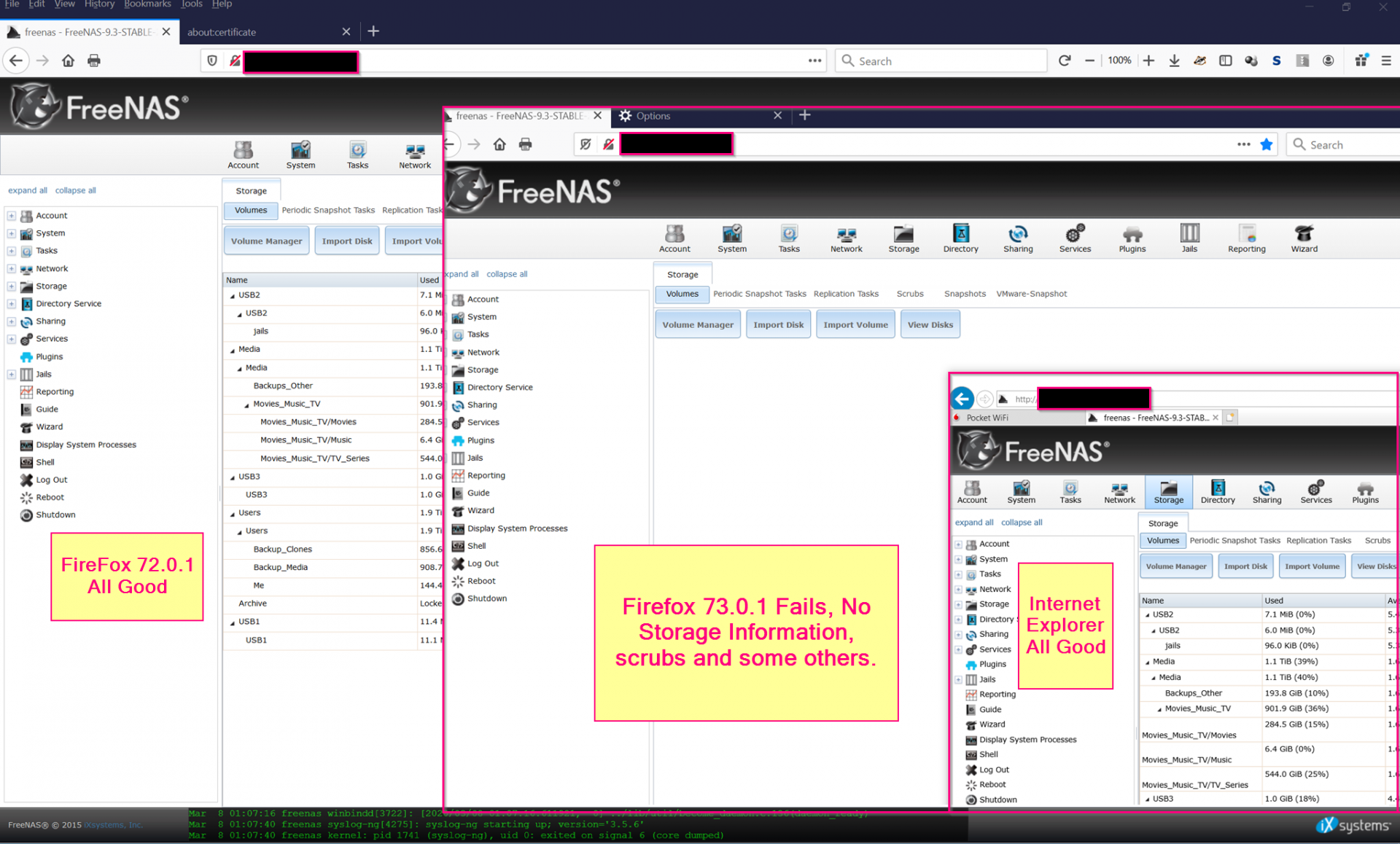Expand Account node in left Firefox tree
This screenshot has width=1400, height=844.
(12, 216)
